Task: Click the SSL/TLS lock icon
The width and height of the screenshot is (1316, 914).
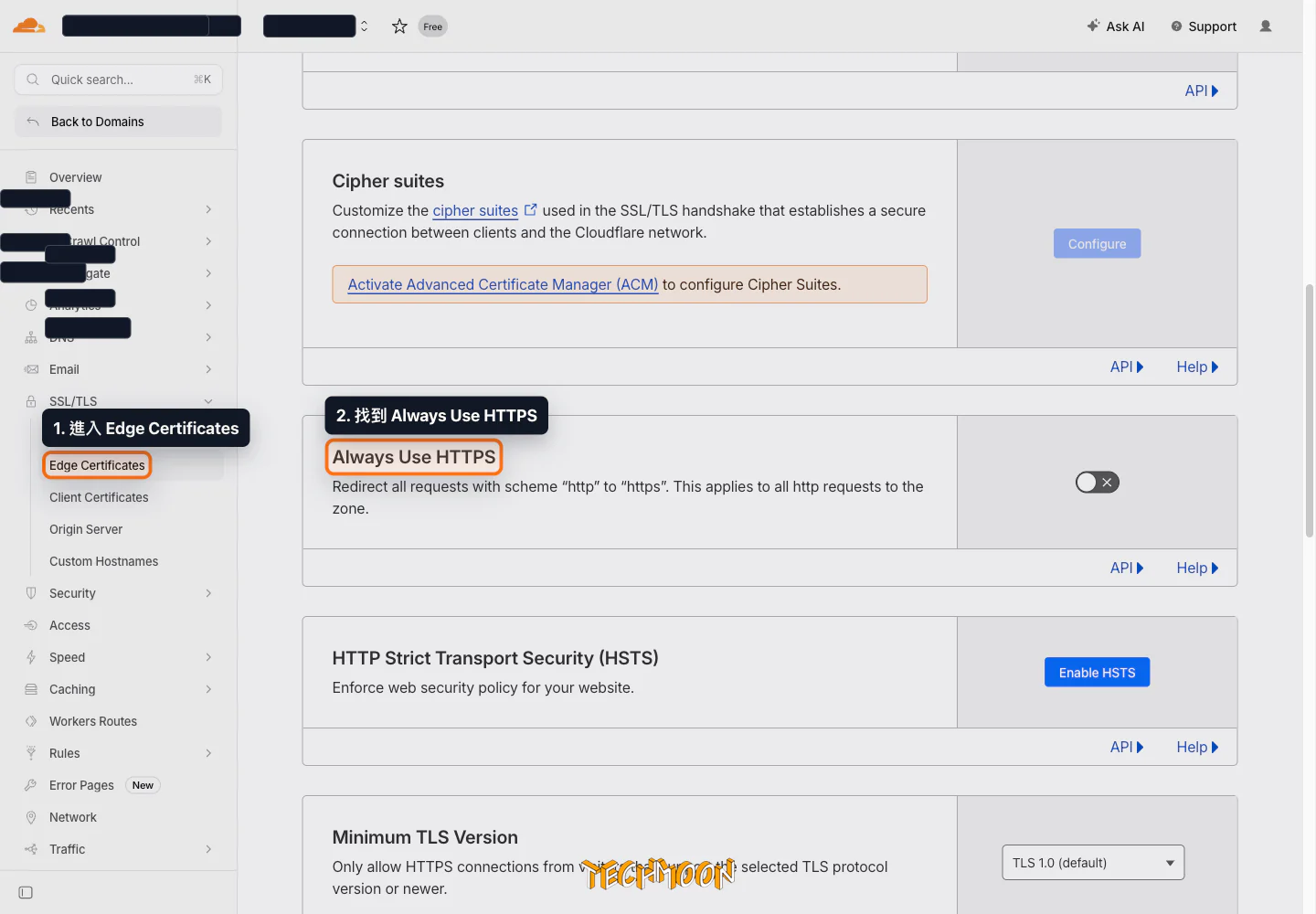Action: (31, 401)
